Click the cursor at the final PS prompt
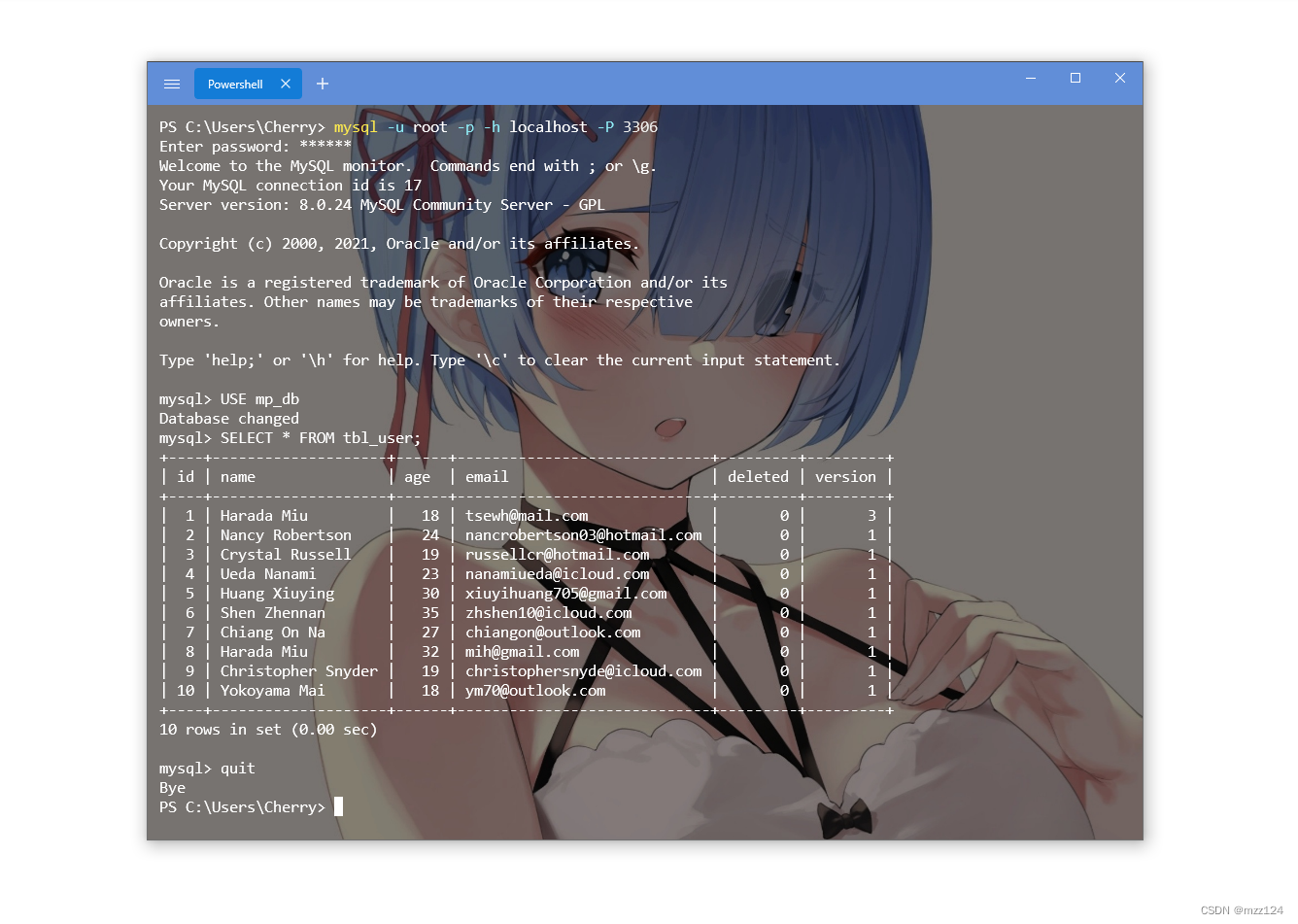Viewport: 1298px width, 924px height. [x=338, y=807]
